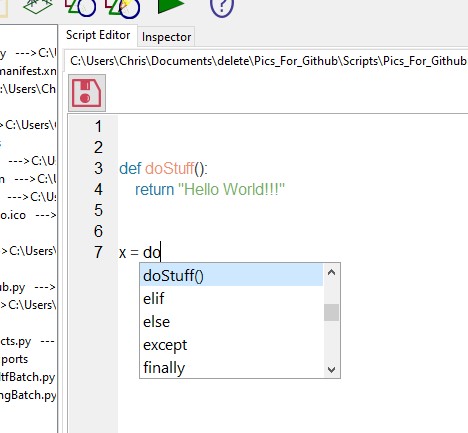The image size is (468, 433).
Task: Select the 'cts.py' entry in the file list
Action: tap(27, 342)
